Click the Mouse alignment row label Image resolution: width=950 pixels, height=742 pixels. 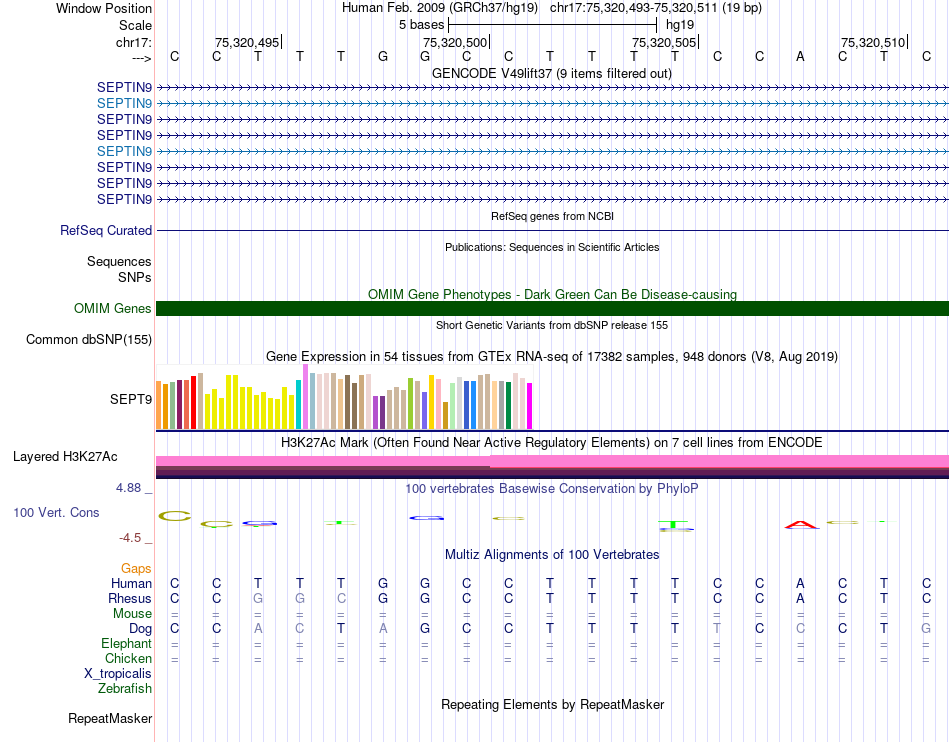pos(133,614)
